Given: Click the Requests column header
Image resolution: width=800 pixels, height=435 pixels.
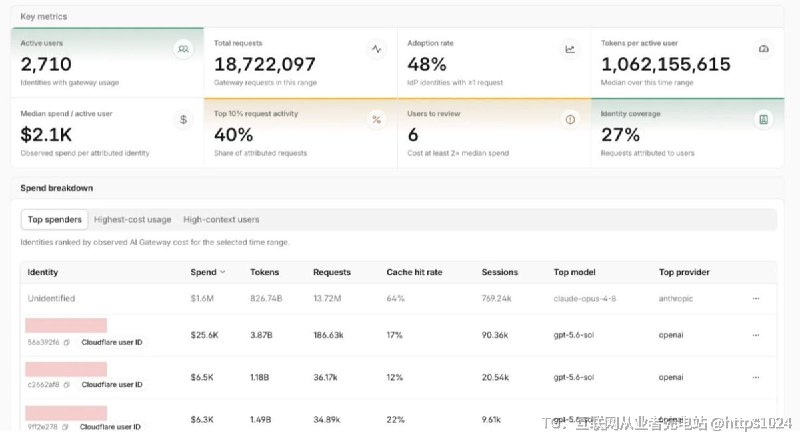Looking at the screenshot, I should click(332, 272).
